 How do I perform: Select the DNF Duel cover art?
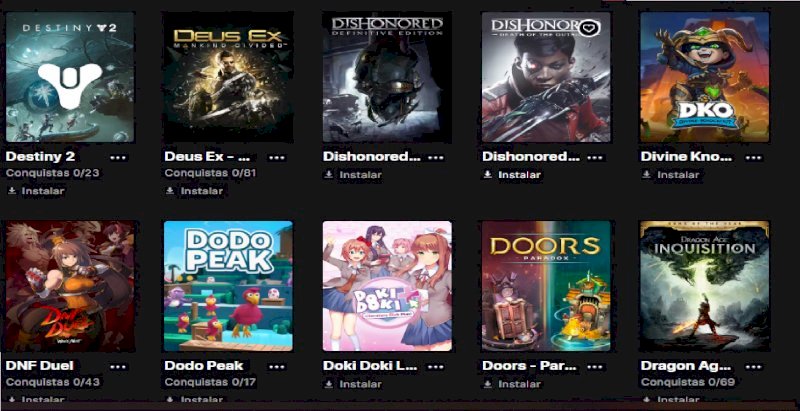70,286
